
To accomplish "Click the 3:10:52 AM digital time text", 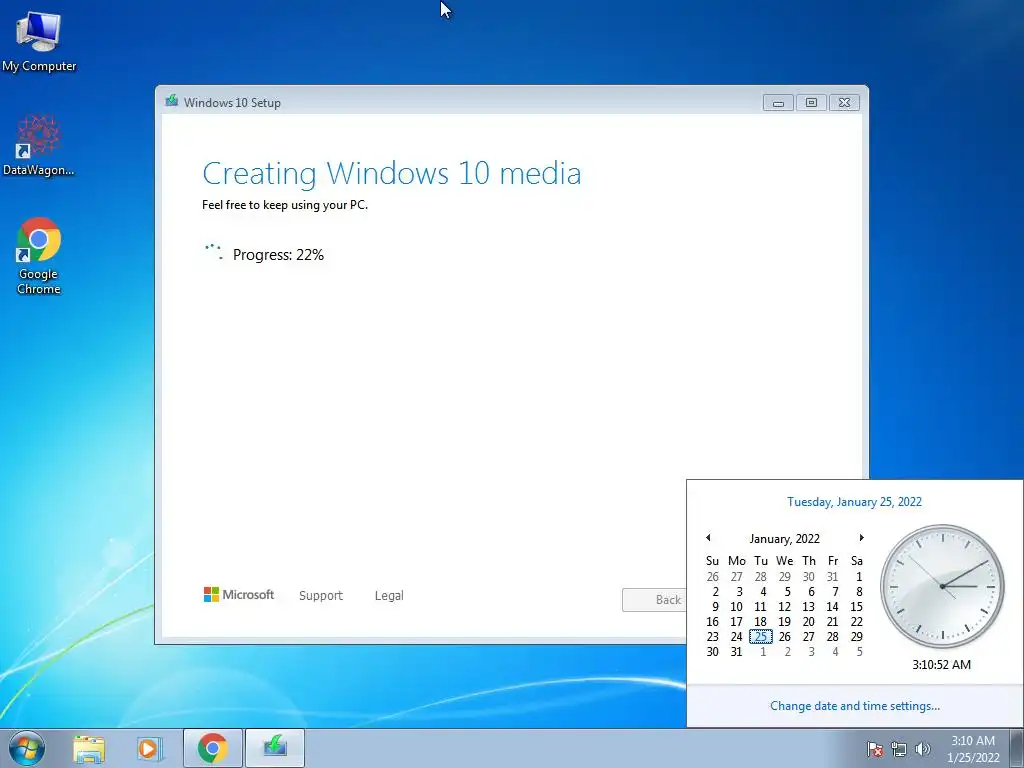I will [942, 665].
